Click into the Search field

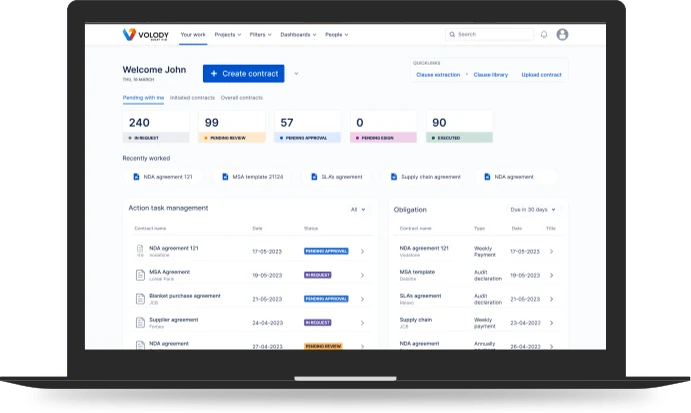[489, 34]
